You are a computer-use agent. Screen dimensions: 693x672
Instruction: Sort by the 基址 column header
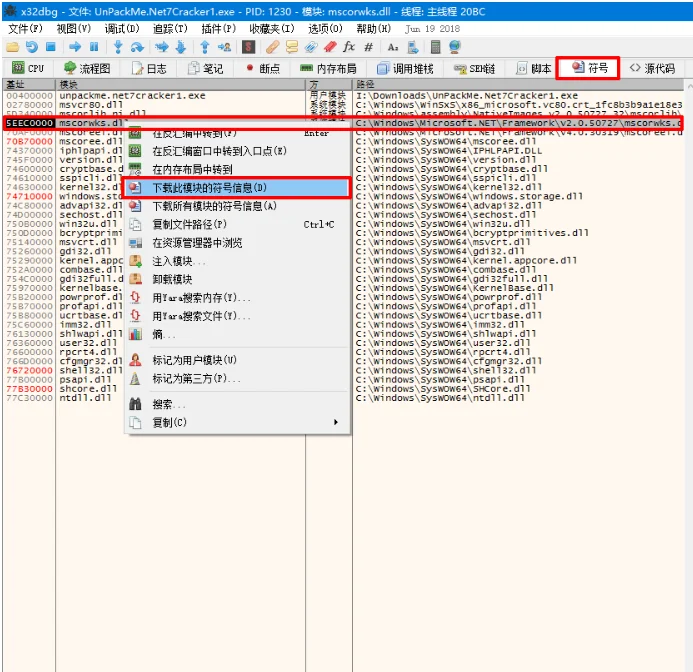click(x=29, y=84)
